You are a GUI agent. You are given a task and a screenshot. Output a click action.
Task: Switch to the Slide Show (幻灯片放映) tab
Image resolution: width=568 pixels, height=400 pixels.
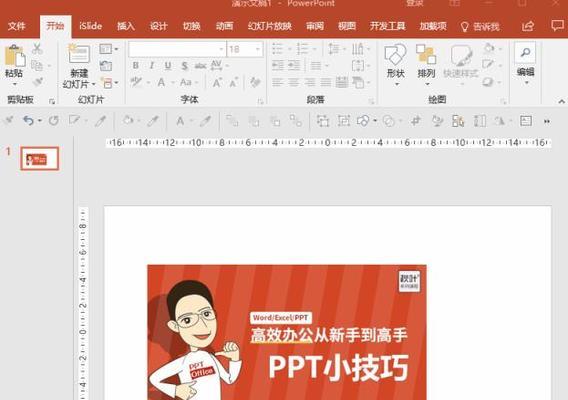click(x=270, y=26)
